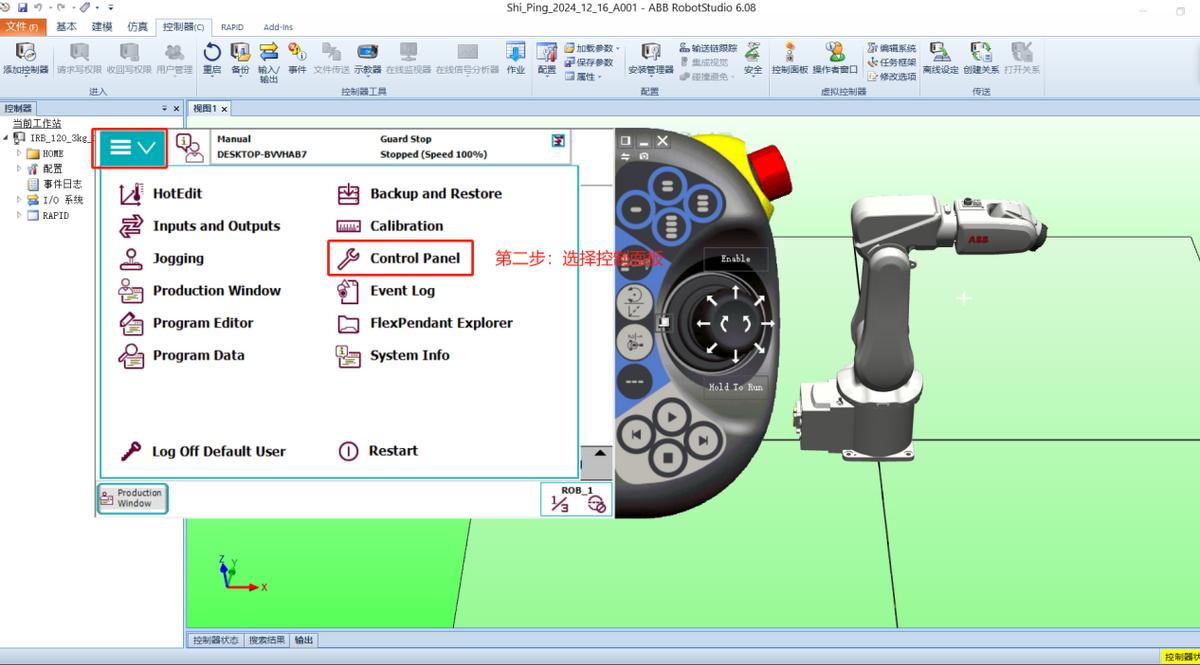Open the Jogging window
Viewport: 1200px width, 665px height.
tap(177, 258)
